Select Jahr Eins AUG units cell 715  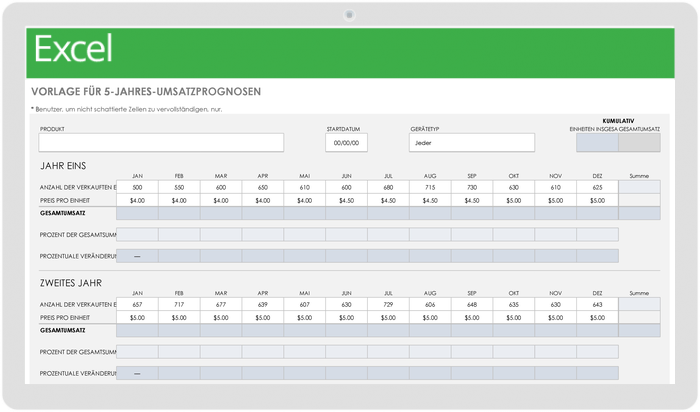[430, 187]
